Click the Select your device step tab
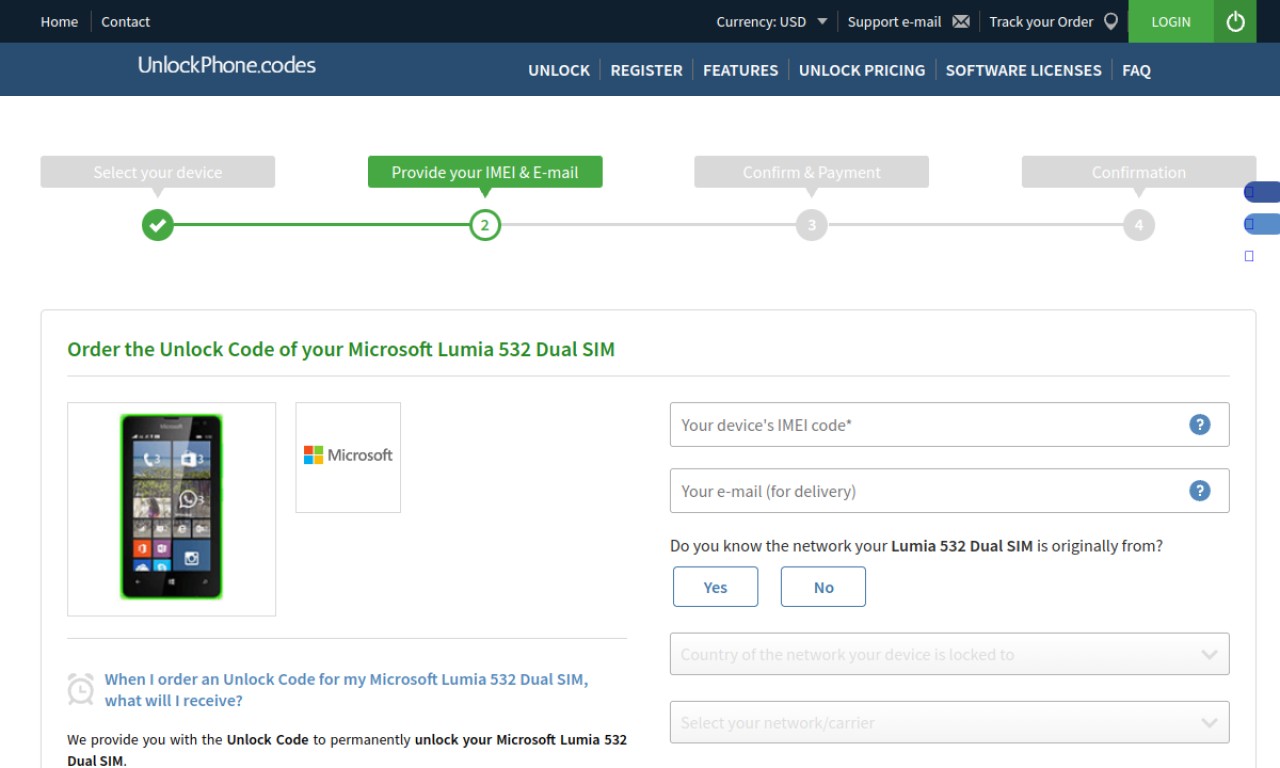Viewport: 1280px width, 768px height. pos(158,172)
